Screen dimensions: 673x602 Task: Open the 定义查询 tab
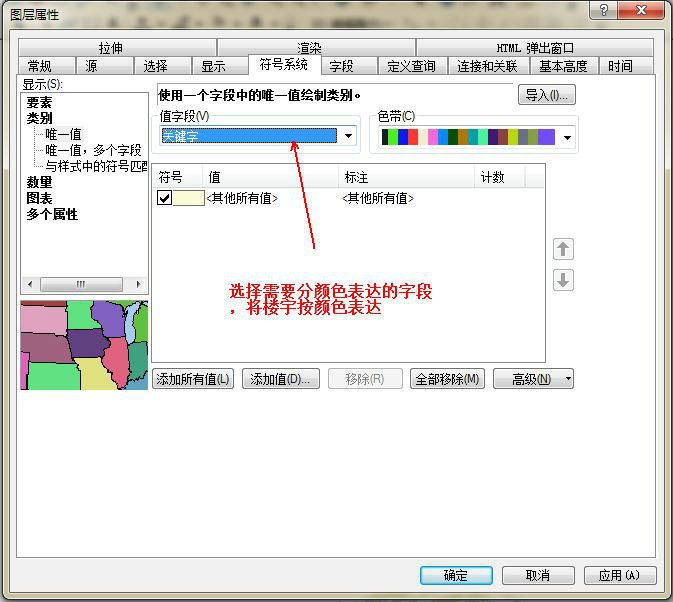tap(412, 66)
